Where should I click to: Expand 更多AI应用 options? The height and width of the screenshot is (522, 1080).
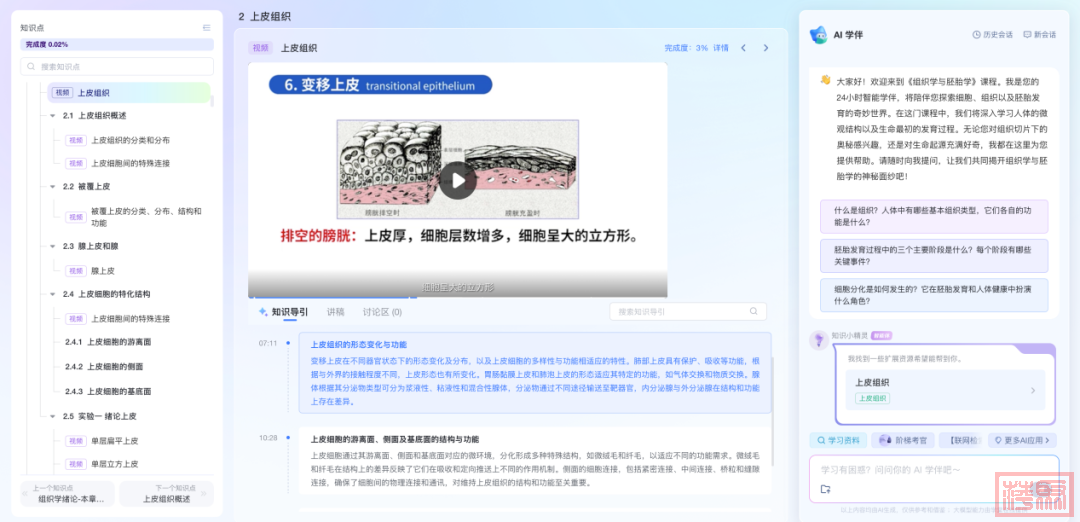tap(1023, 440)
